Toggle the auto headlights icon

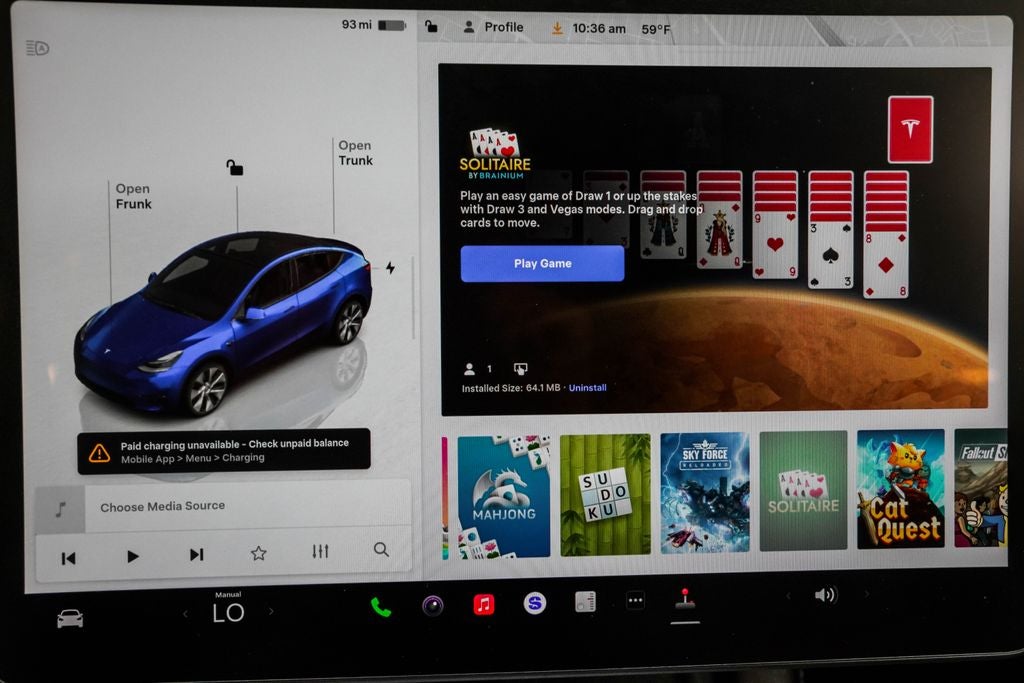(37, 48)
